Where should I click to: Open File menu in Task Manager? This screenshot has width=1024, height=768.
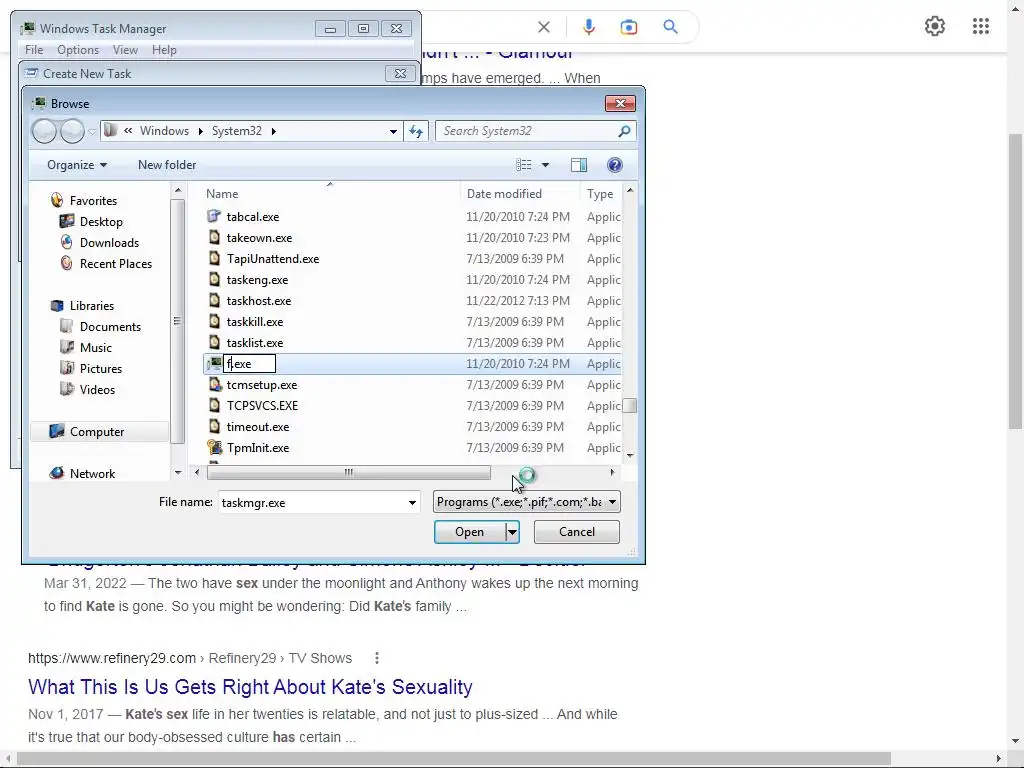click(34, 50)
